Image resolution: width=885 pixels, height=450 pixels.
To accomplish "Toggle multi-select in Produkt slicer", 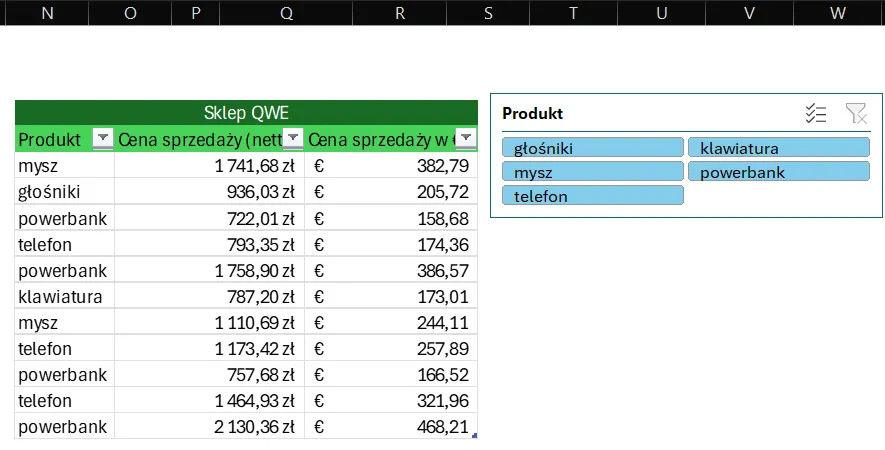I will coord(816,114).
